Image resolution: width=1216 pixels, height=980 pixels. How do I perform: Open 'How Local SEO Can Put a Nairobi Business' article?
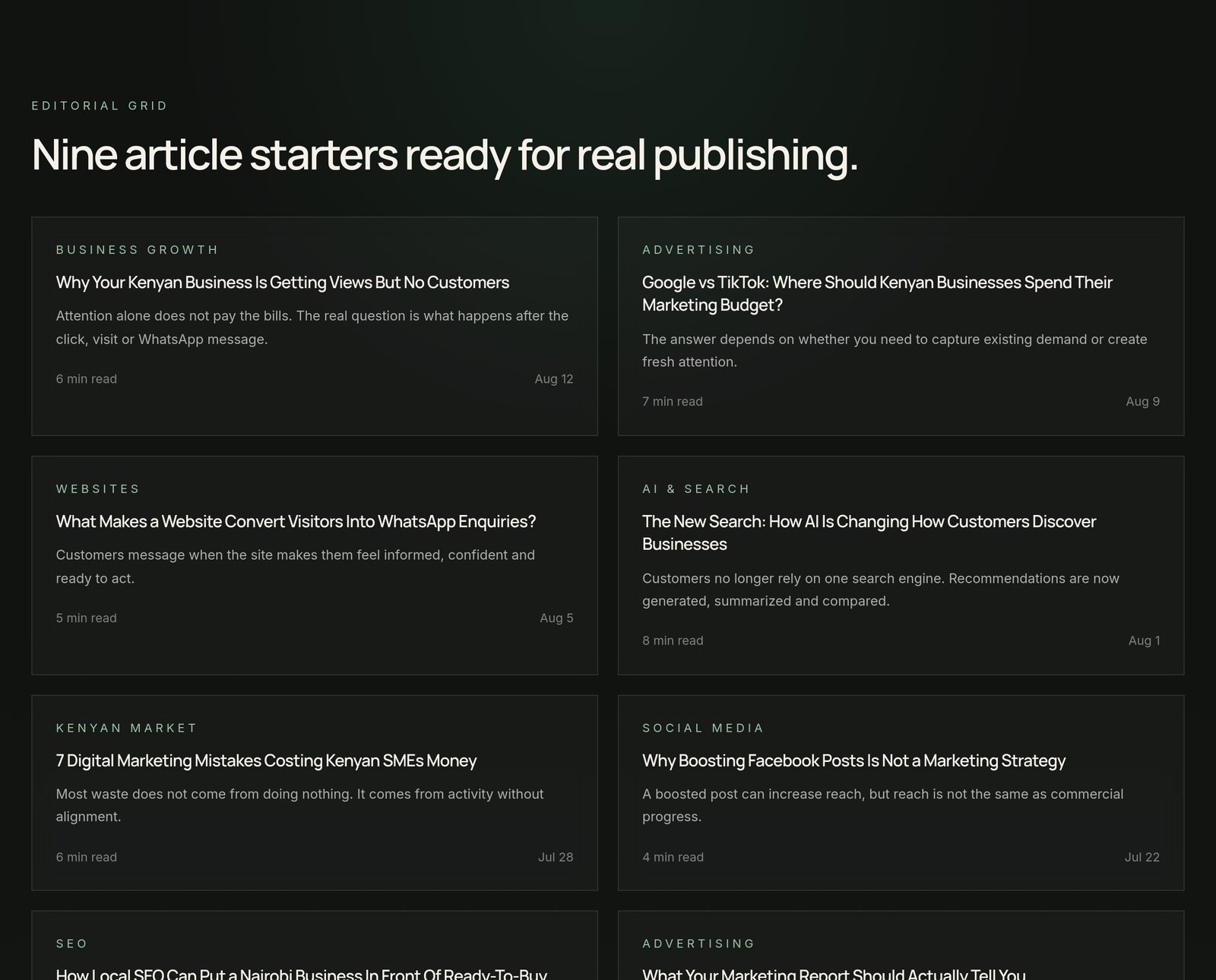click(x=301, y=972)
